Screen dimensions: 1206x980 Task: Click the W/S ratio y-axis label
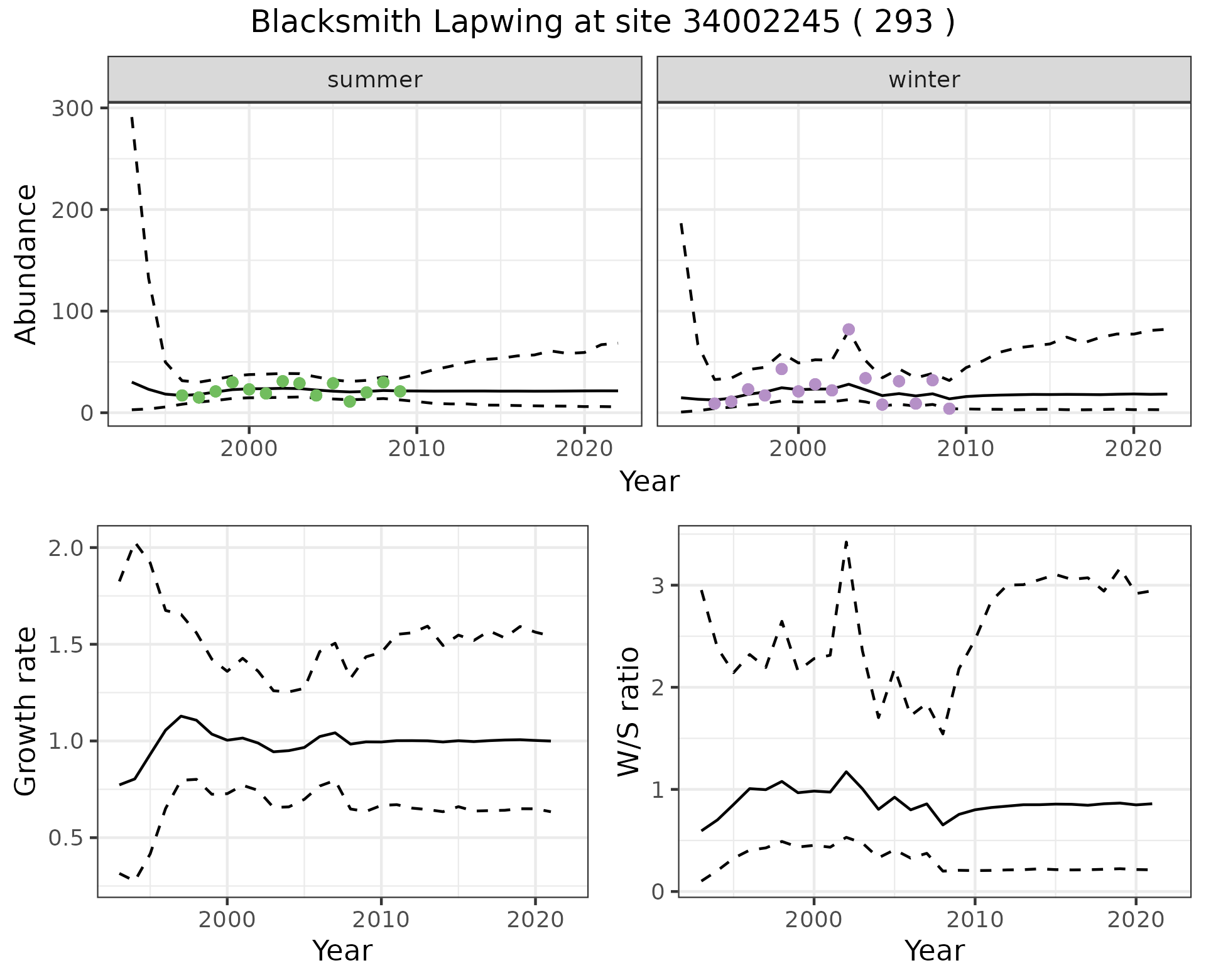click(628, 711)
